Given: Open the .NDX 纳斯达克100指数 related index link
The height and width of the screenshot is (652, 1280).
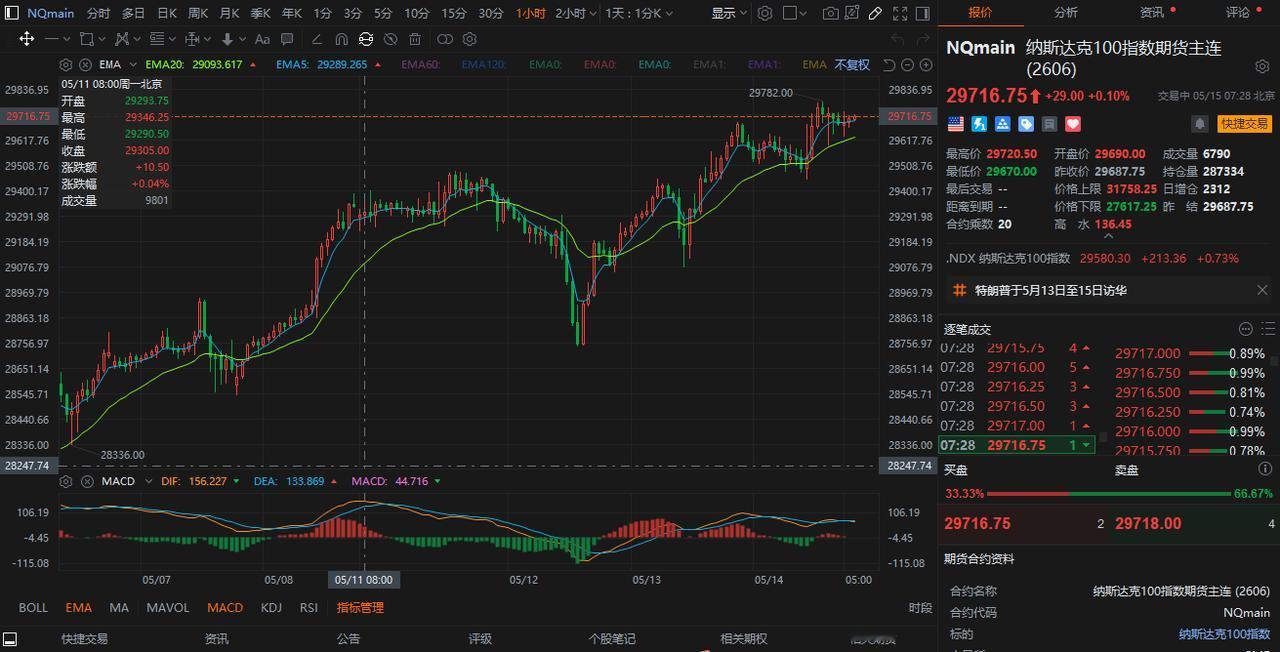Looking at the screenshot, I should tap(1009, 258).
